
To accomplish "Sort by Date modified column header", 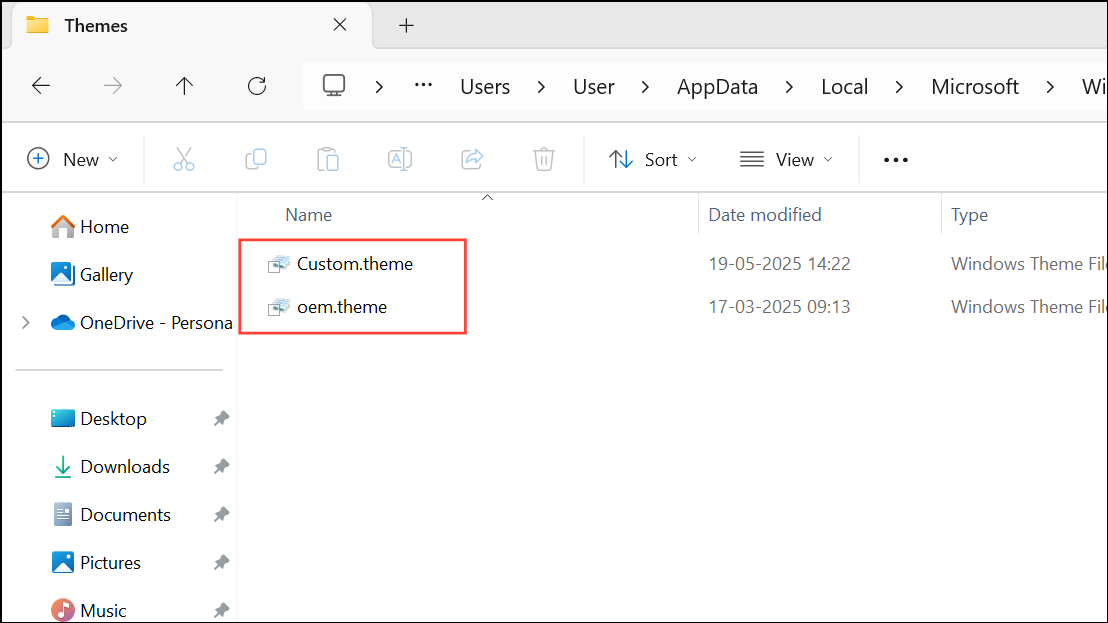I will [x=765, y=215].
